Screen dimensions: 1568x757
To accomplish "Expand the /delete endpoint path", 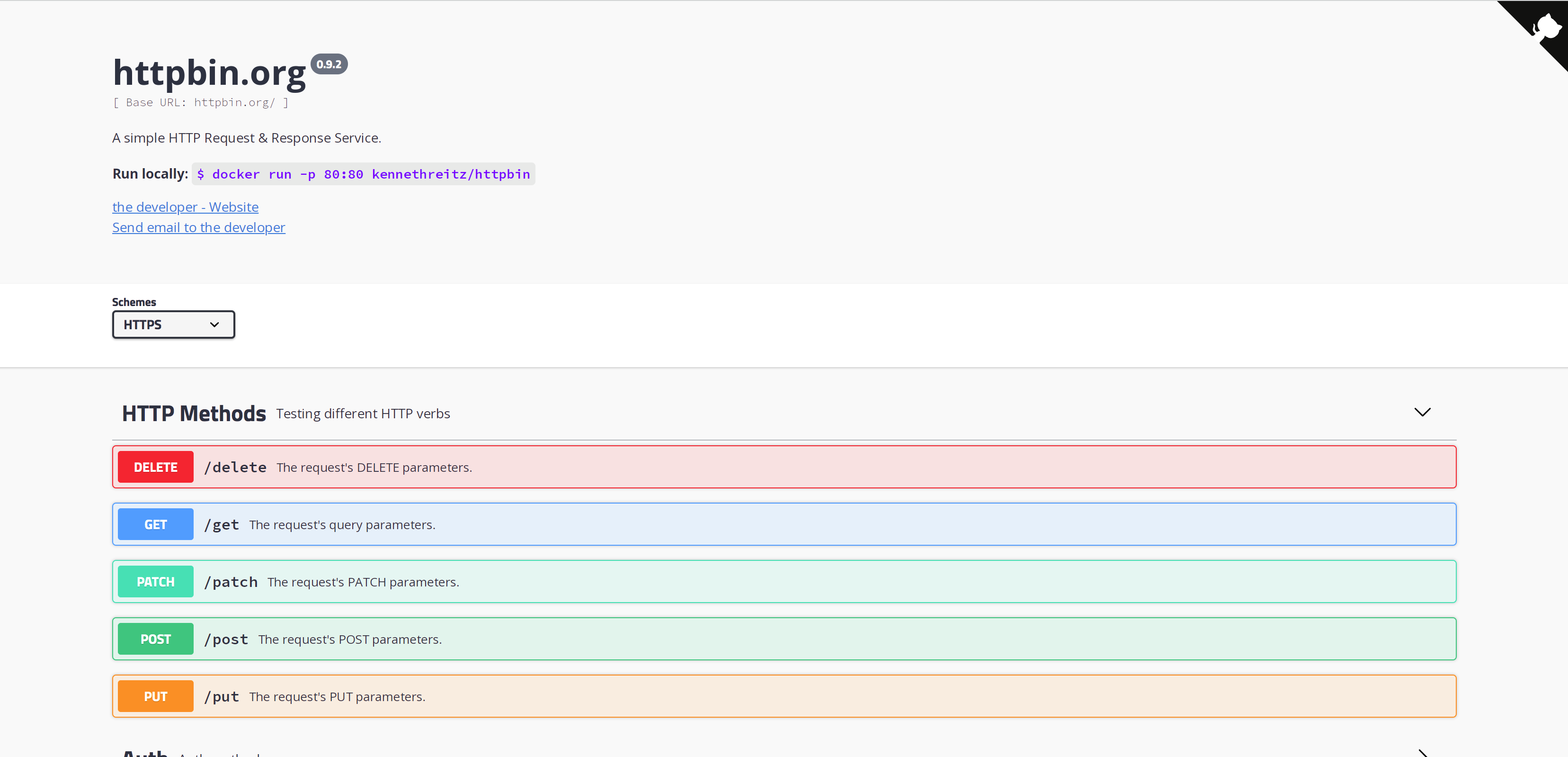I will point(236,467).
